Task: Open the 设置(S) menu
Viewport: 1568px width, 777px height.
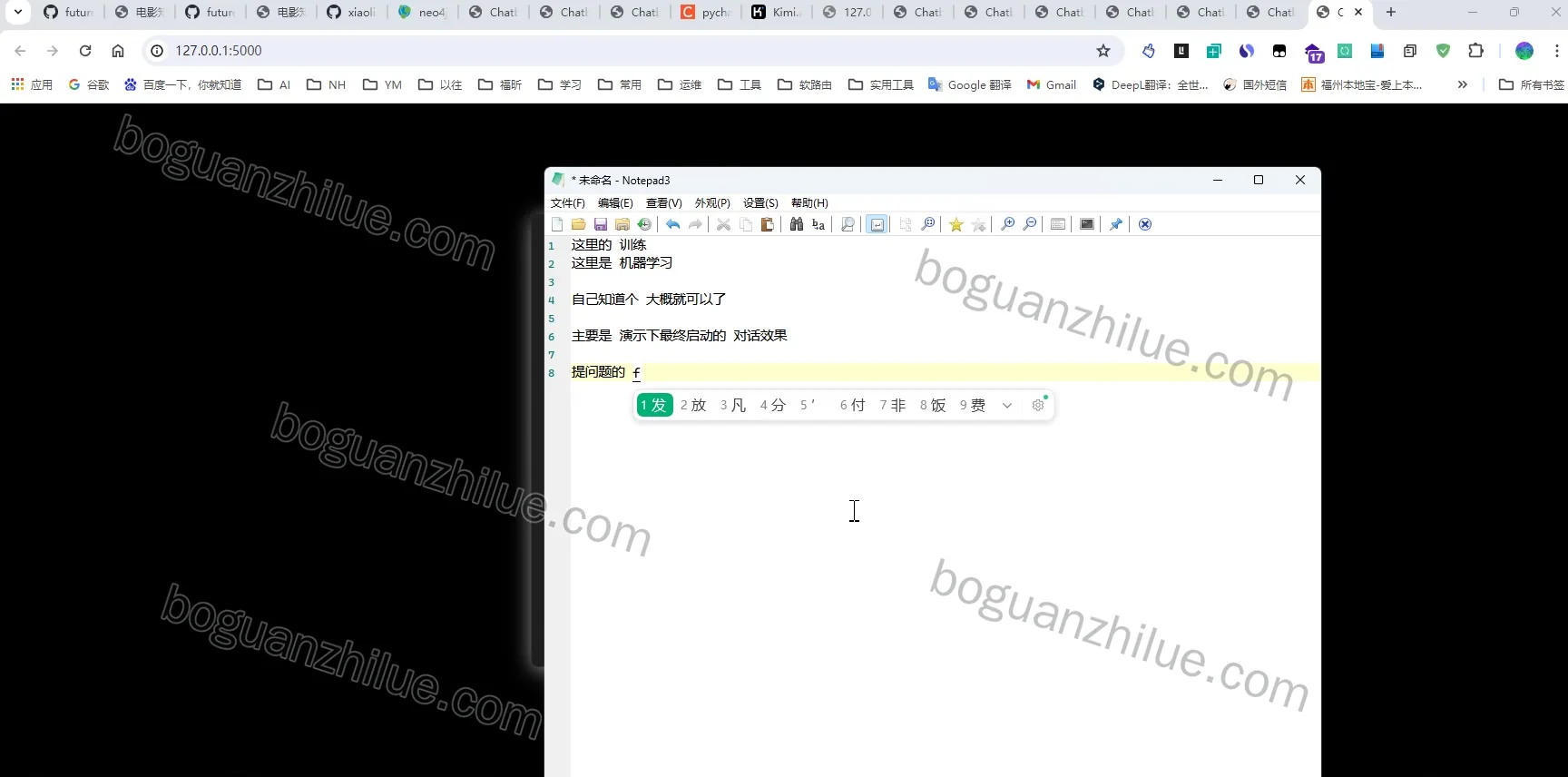Action: coord(760,203)
